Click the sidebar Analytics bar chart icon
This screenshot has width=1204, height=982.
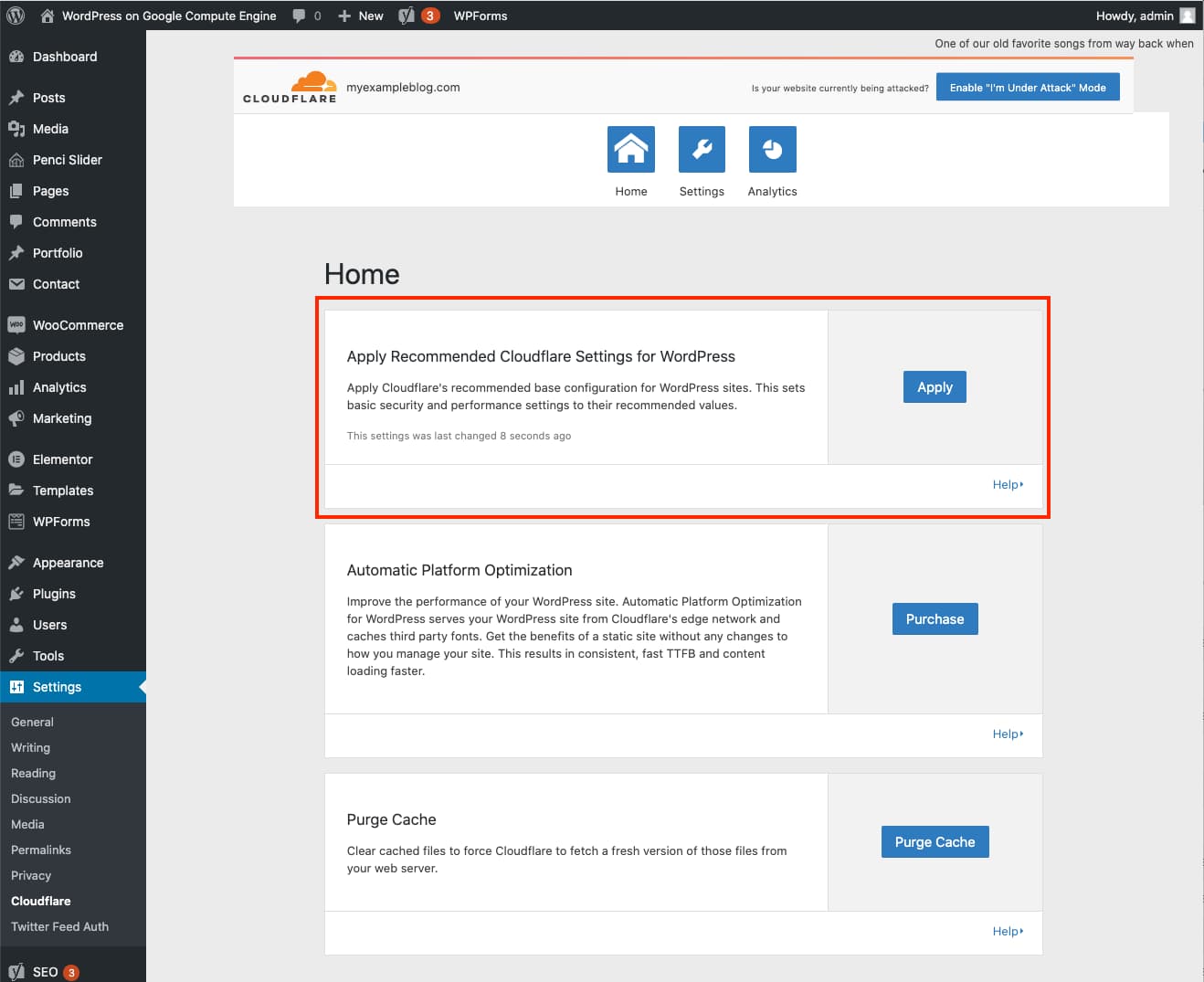16,387
